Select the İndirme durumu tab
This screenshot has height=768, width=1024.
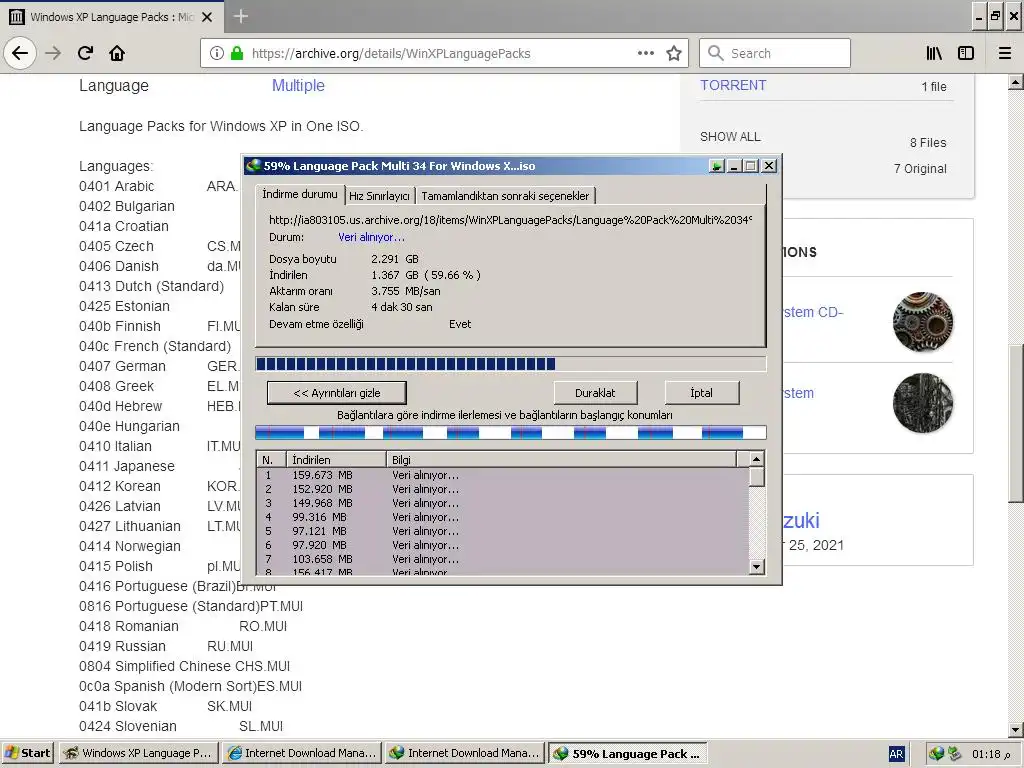tap(300, 194)
